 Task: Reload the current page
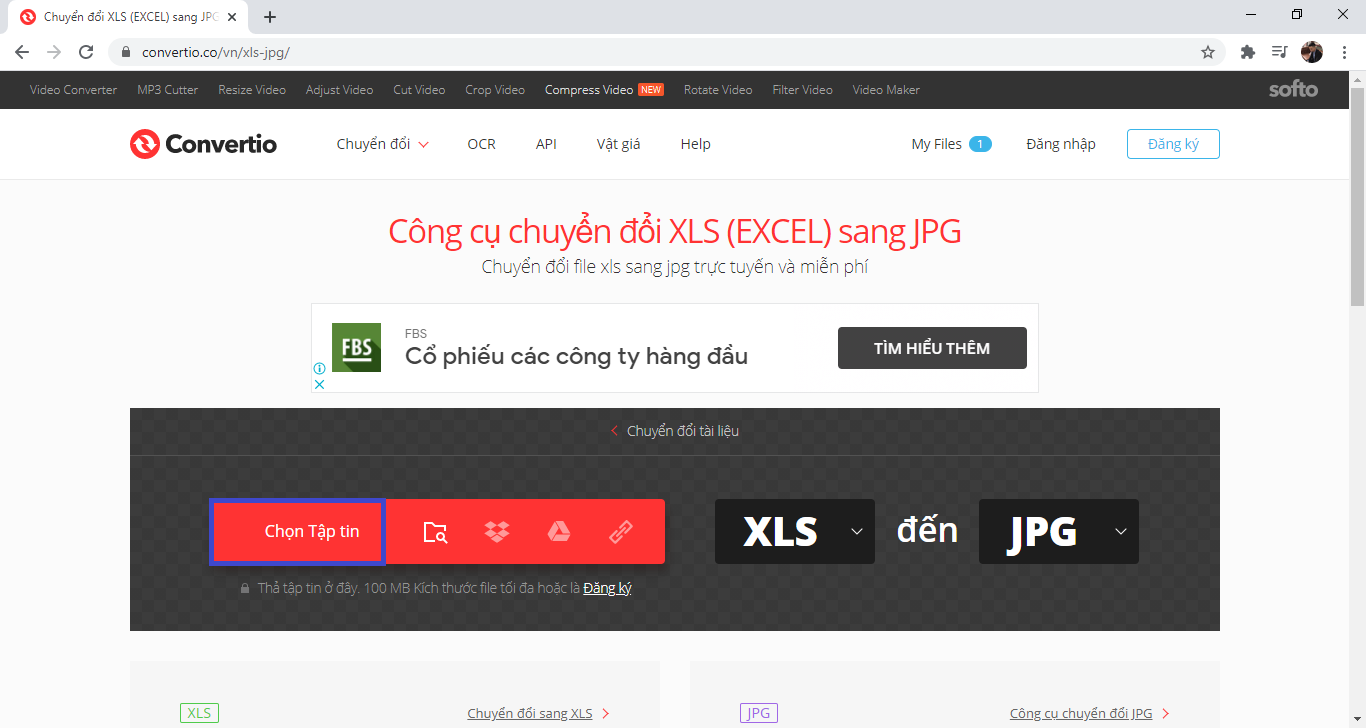(x=86, y=52)
